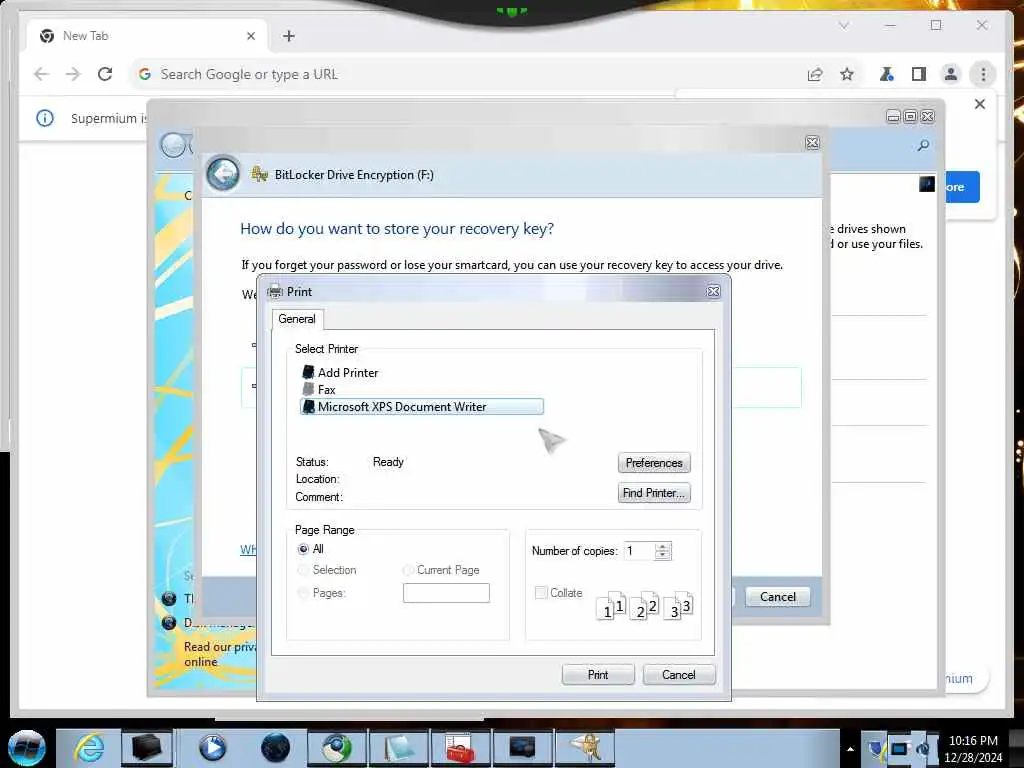Select Add Printer in the printer list

pyautogui.click(x=340, y=372)
